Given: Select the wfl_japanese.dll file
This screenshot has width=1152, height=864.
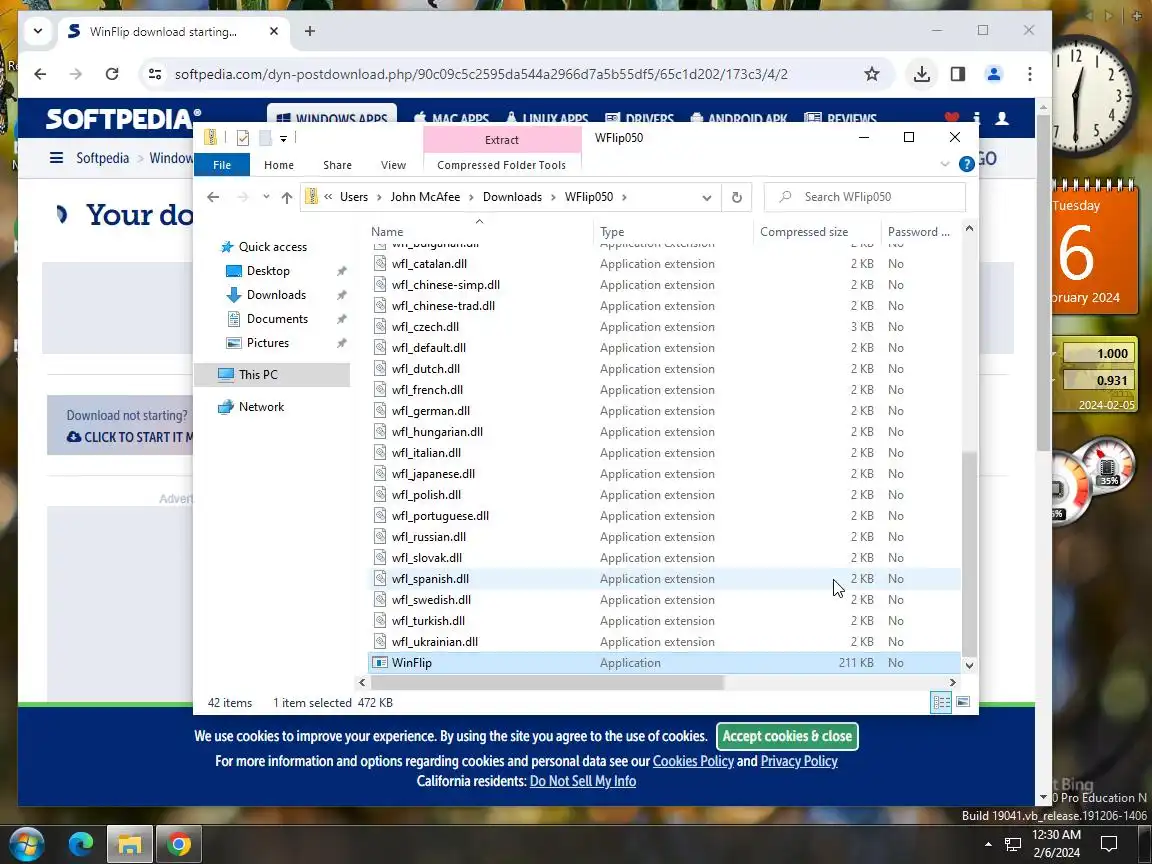Looking at the screenshot, I should click(663, 474).
